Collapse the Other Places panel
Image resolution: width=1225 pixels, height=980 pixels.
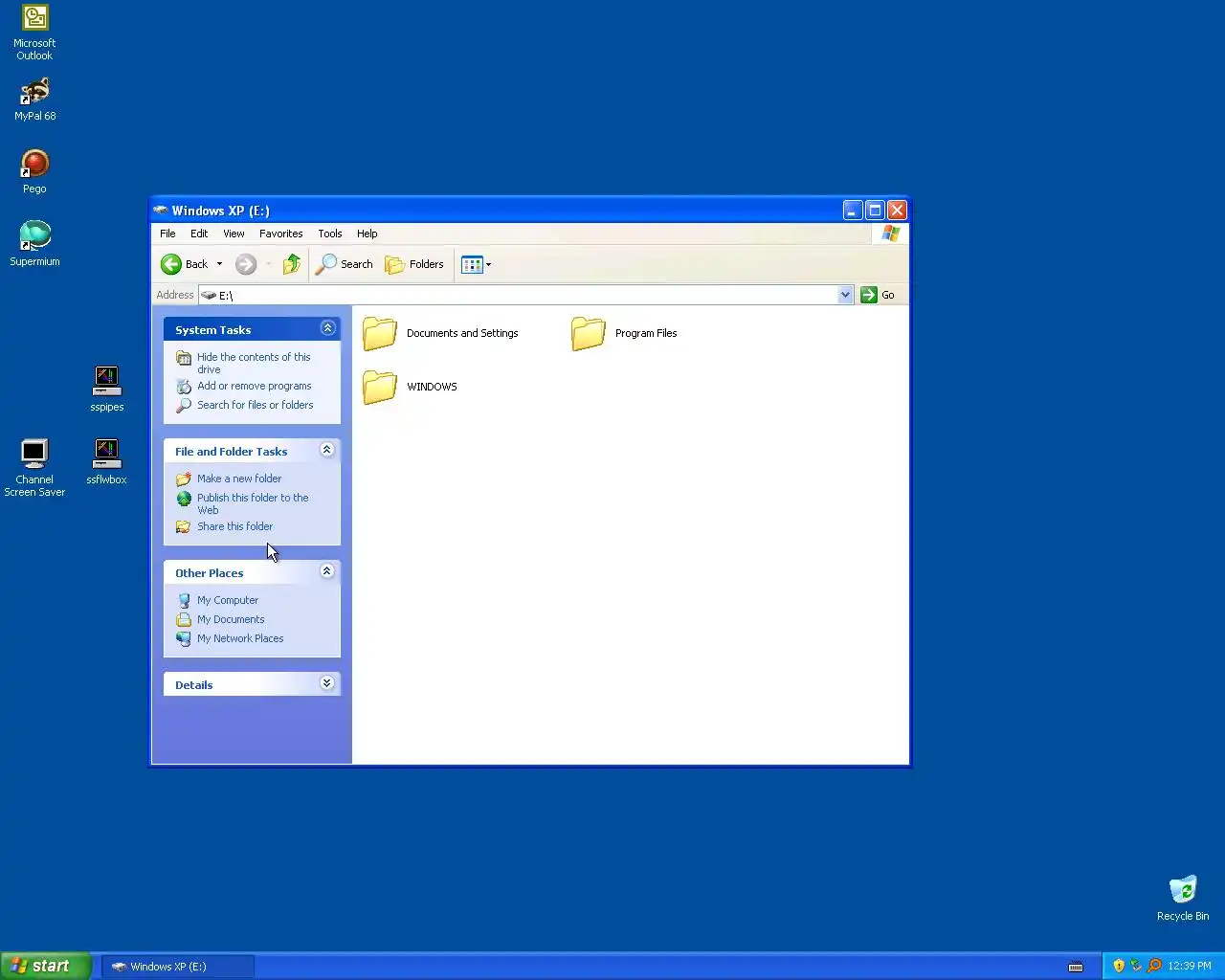[x=327, y=571]
